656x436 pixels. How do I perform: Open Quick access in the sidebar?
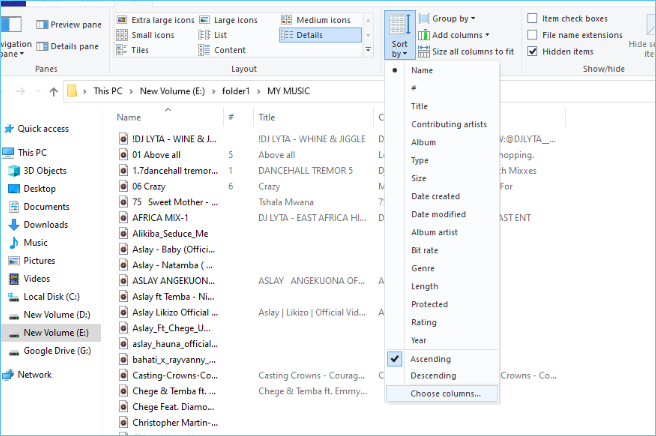pyautogui.click(x=42, y=128)
